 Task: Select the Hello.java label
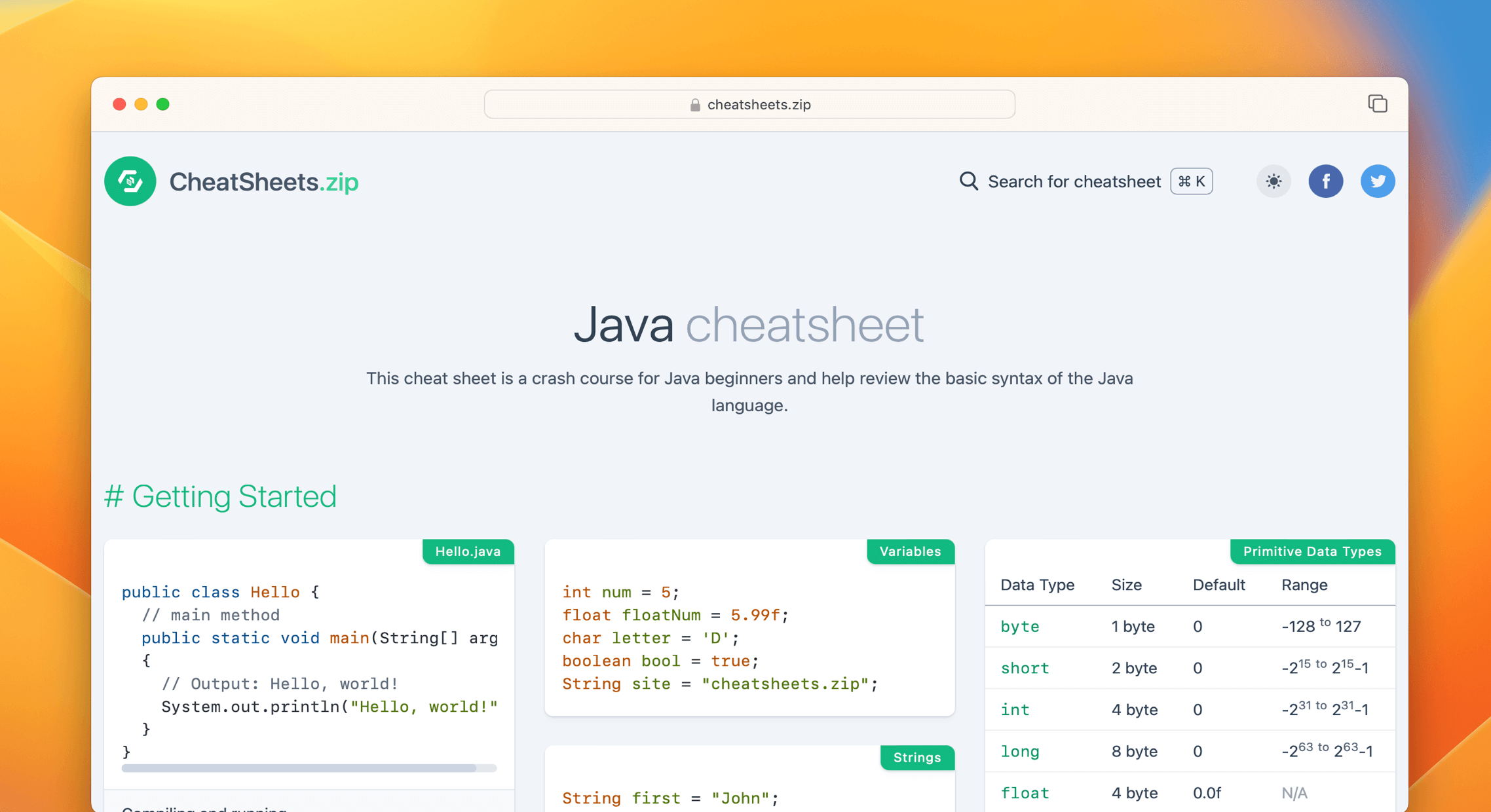pos(468,551)
